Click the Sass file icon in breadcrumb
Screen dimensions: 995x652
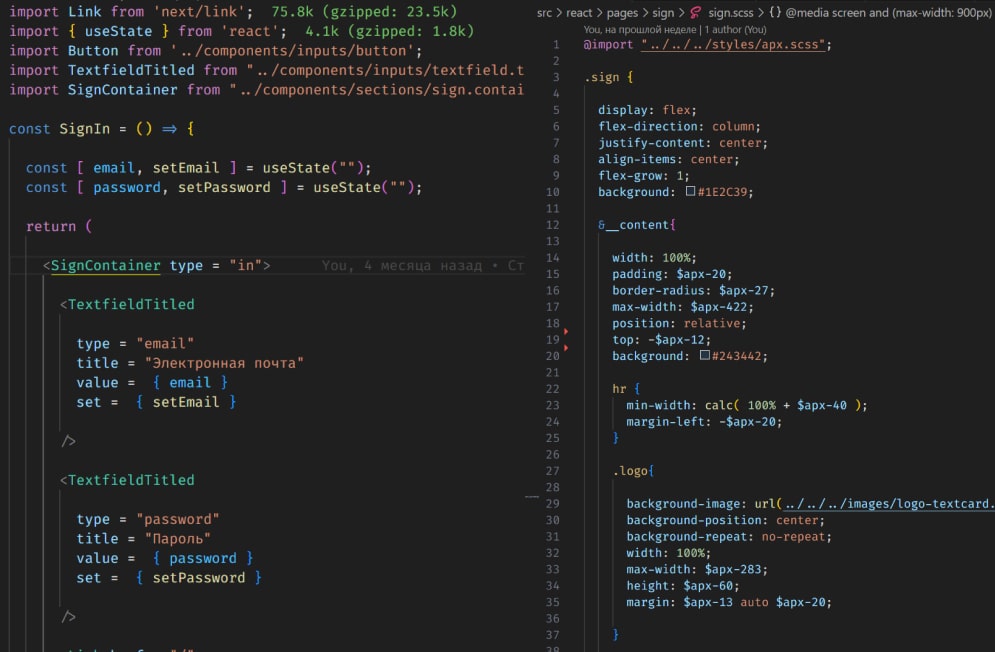696,15
